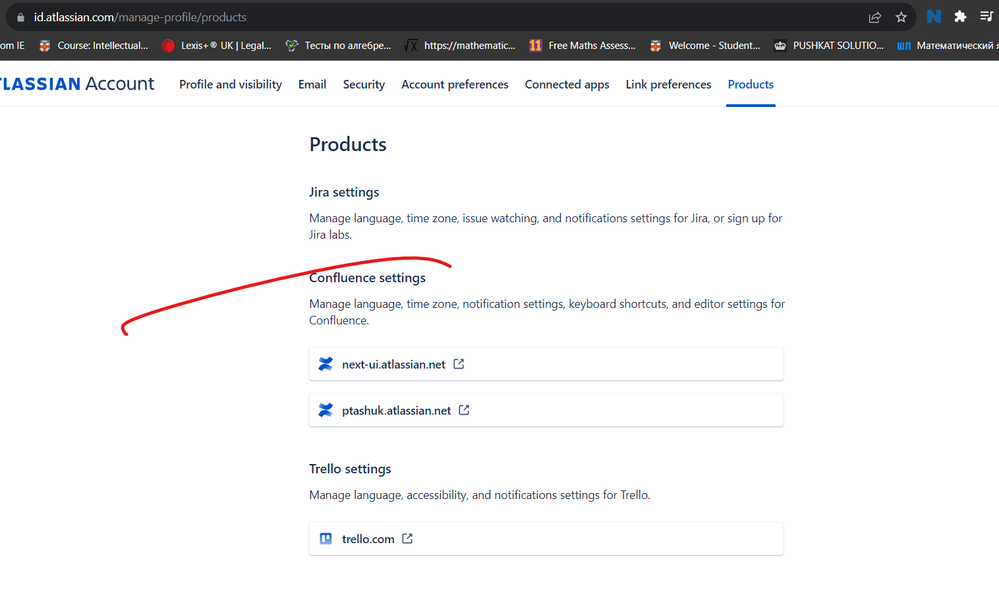Image resolution: width=999 pixels, height=600 pixels.
Task: Bookmark this page with star icon
Action: [x=901, y=17]
